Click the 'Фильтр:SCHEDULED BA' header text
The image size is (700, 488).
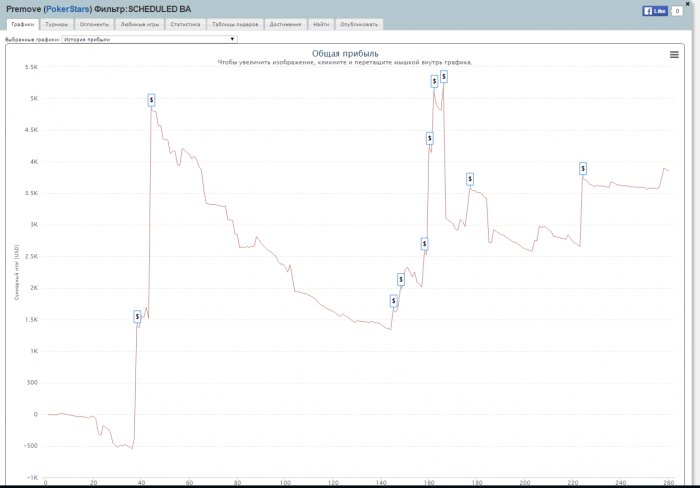pos(142,9)
